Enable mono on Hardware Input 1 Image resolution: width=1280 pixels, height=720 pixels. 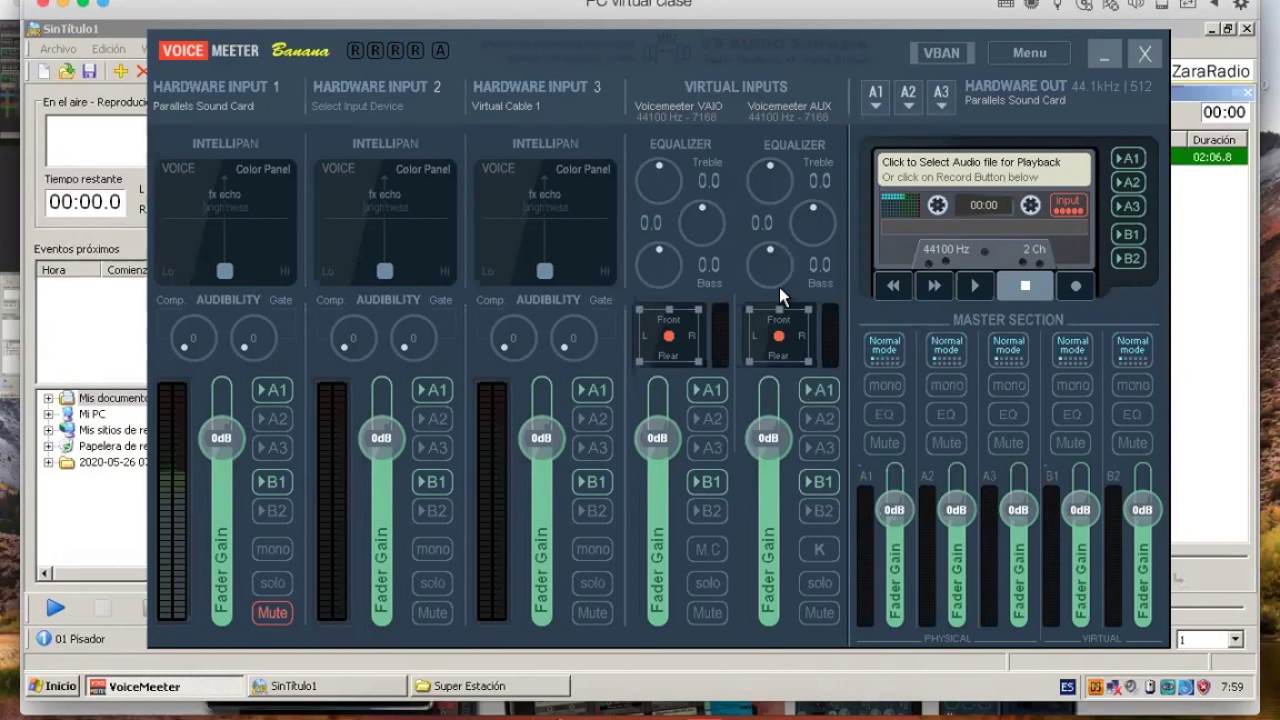pos(272,549)
